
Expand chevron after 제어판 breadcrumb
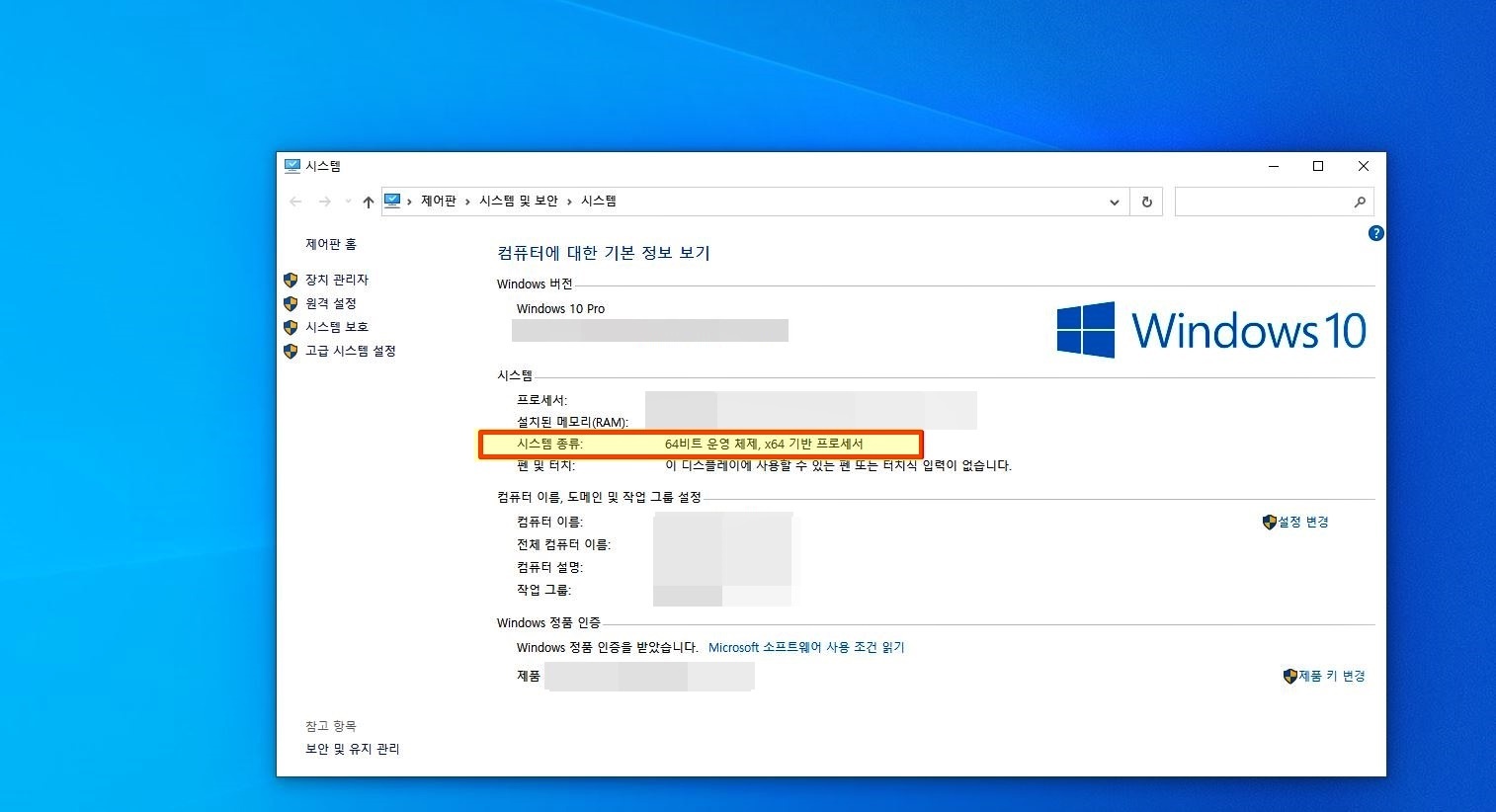[x=468, y=202]
